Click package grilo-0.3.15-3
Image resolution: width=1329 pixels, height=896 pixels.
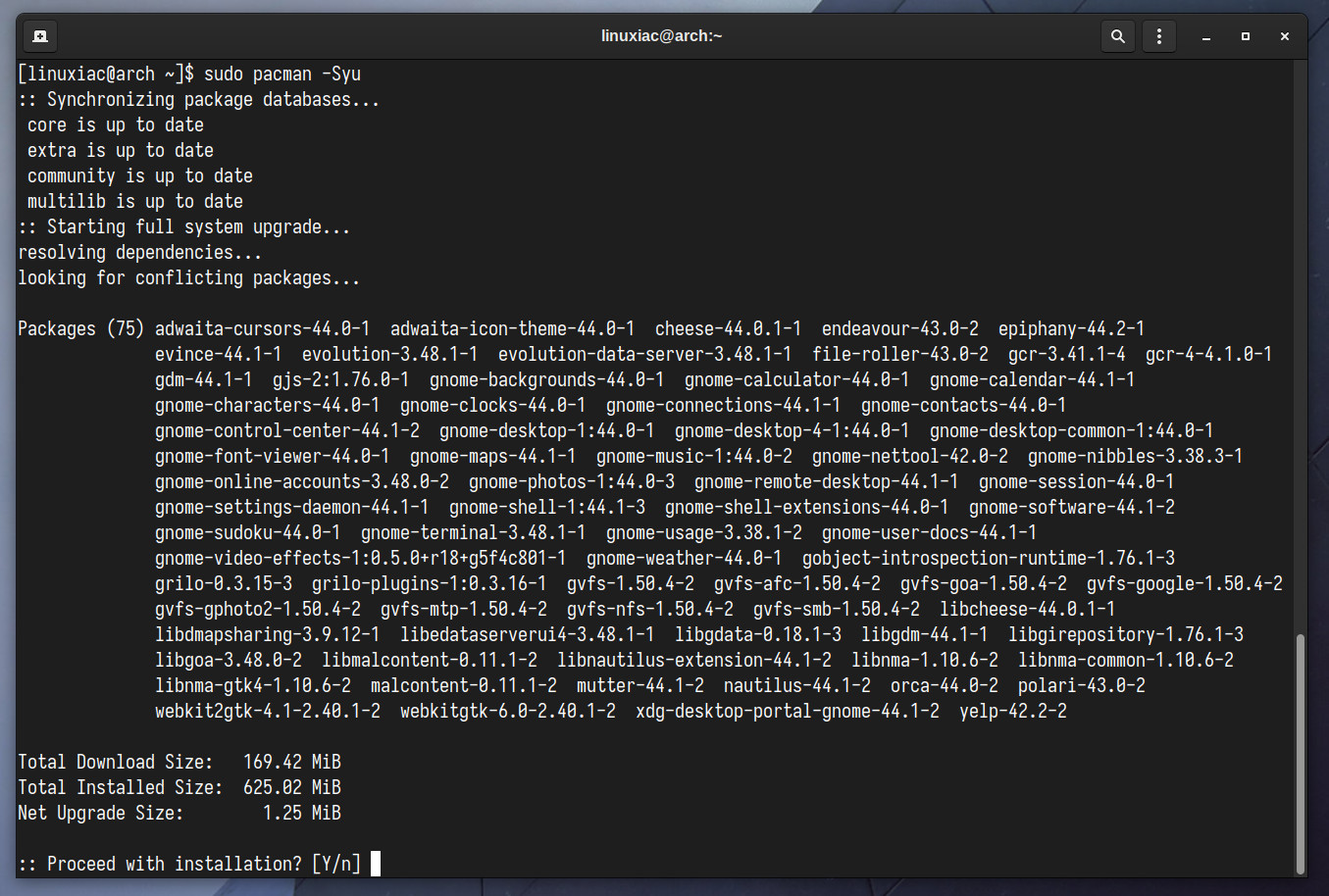tap(224, 584)
